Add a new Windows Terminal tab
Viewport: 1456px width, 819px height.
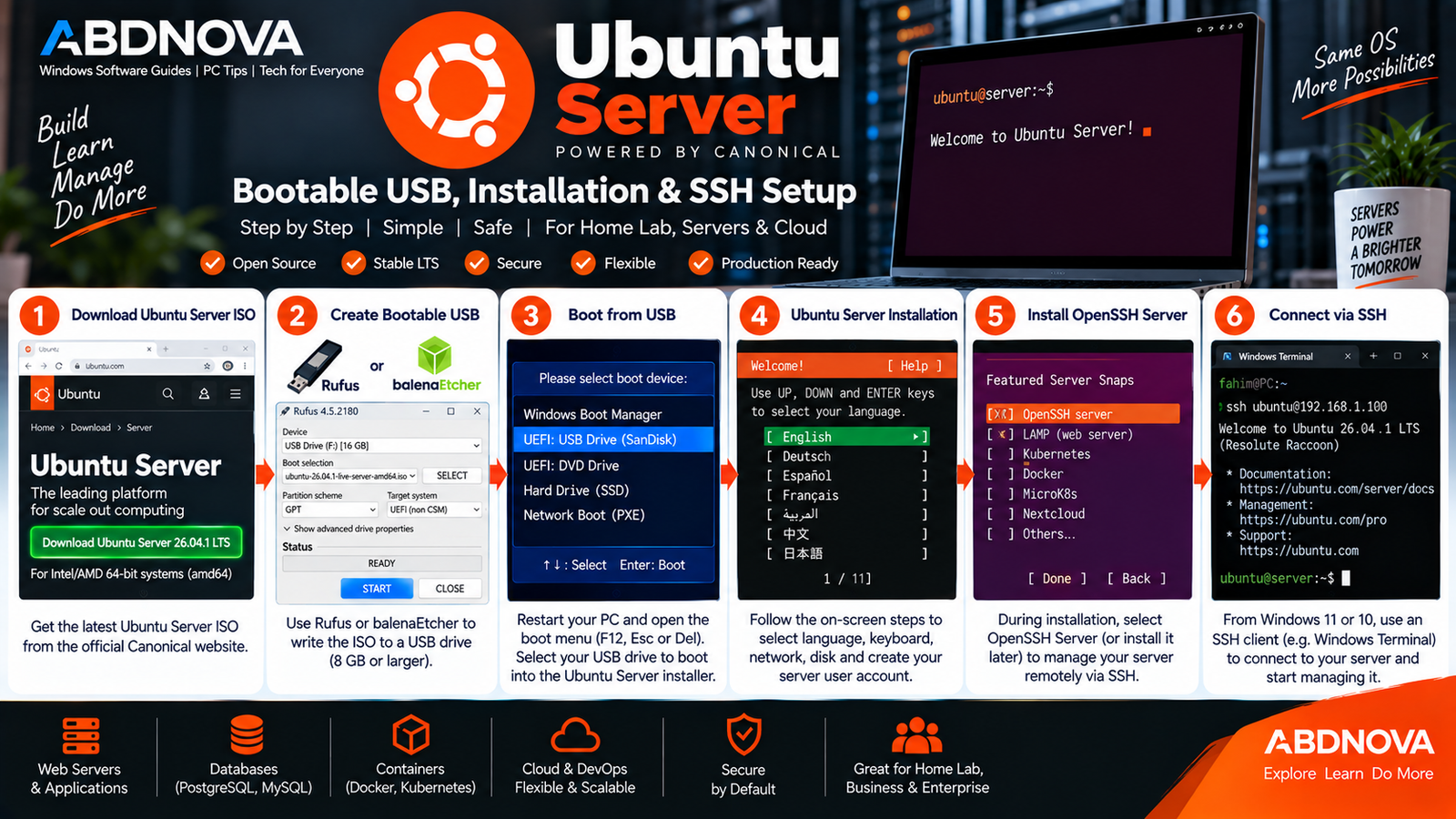click(x=1373, y=356)
